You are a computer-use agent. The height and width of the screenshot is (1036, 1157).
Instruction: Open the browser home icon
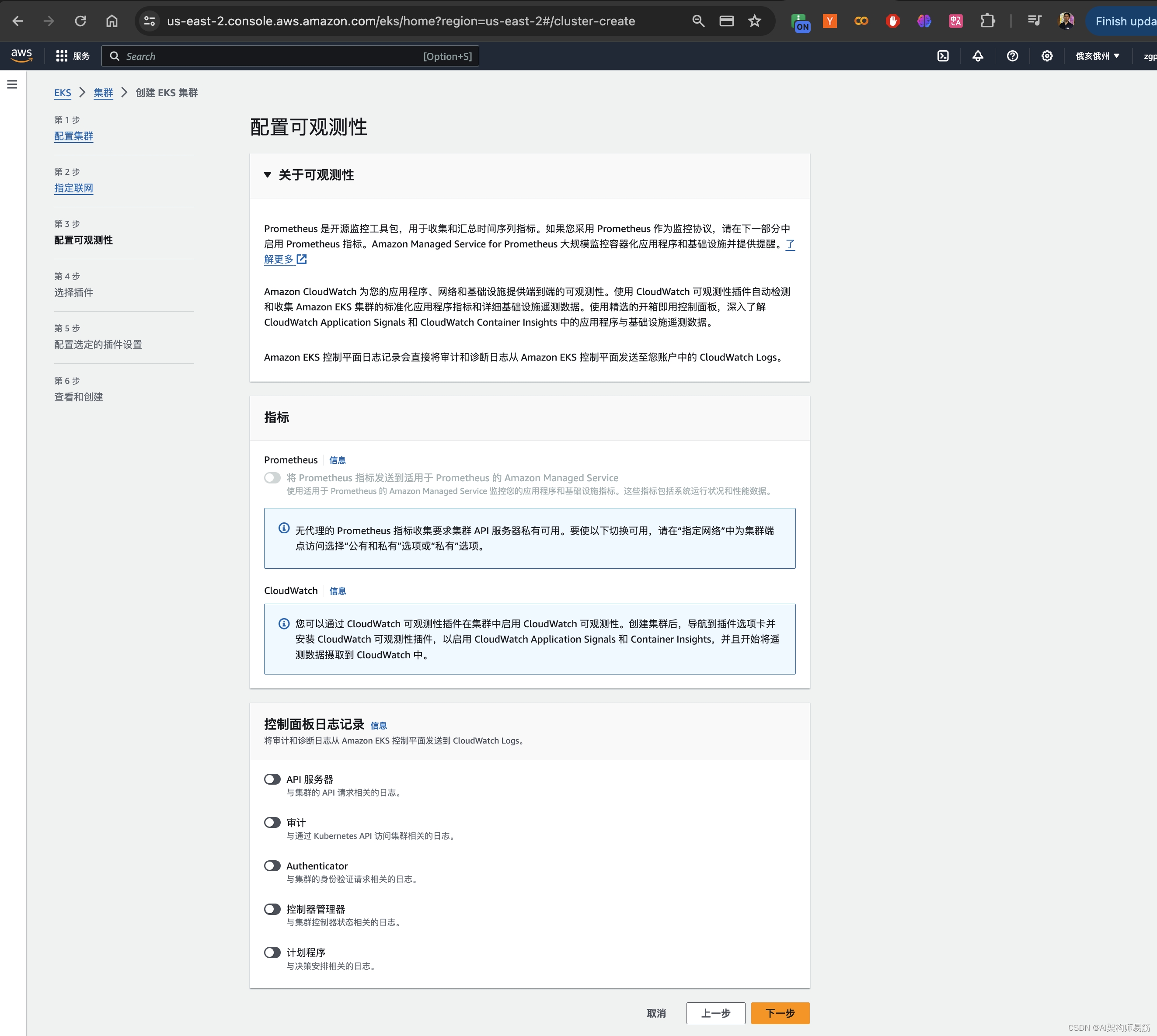[112, 21]
